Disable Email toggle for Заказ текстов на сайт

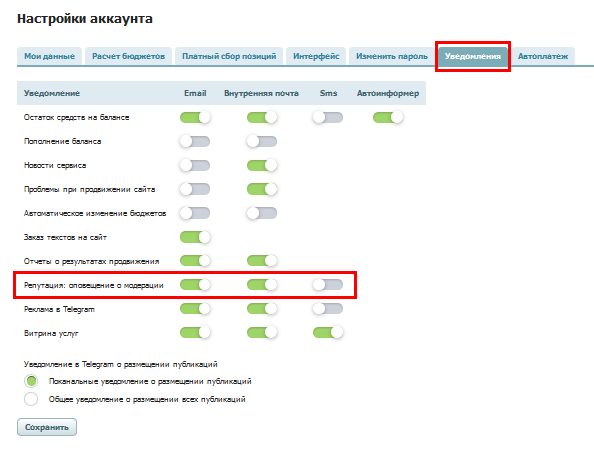point(195,237)
